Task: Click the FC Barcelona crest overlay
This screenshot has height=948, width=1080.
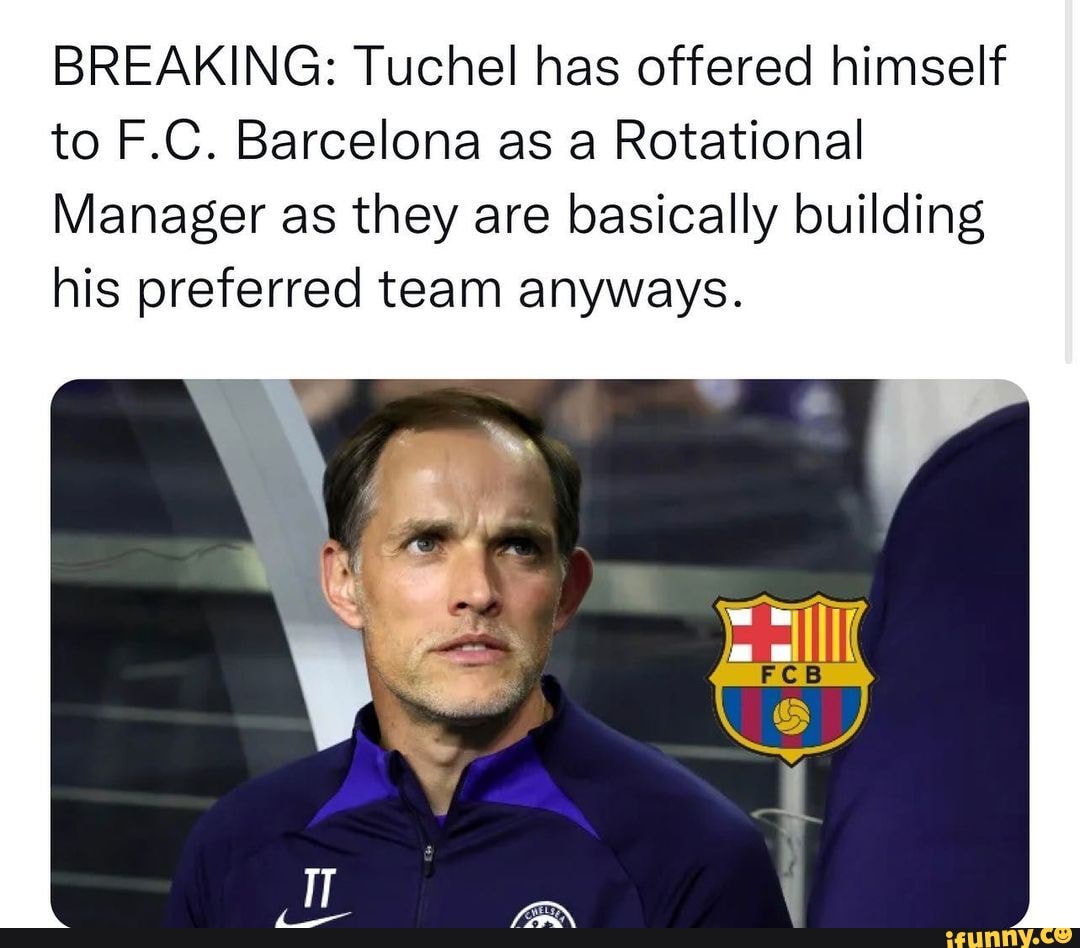Action: 791,679
